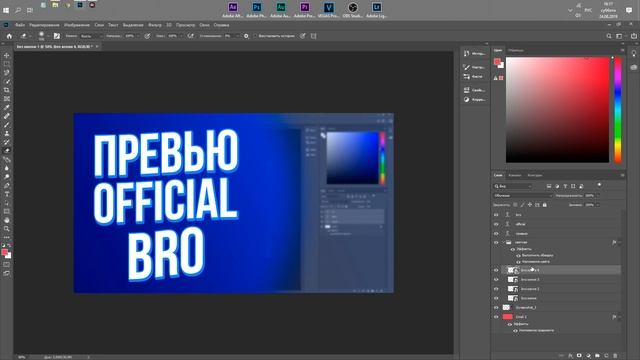Image resolution: width=640 pixels, height=360 pixels.
Task: Click the hue slider in Color panel
Action: [618, 110]
